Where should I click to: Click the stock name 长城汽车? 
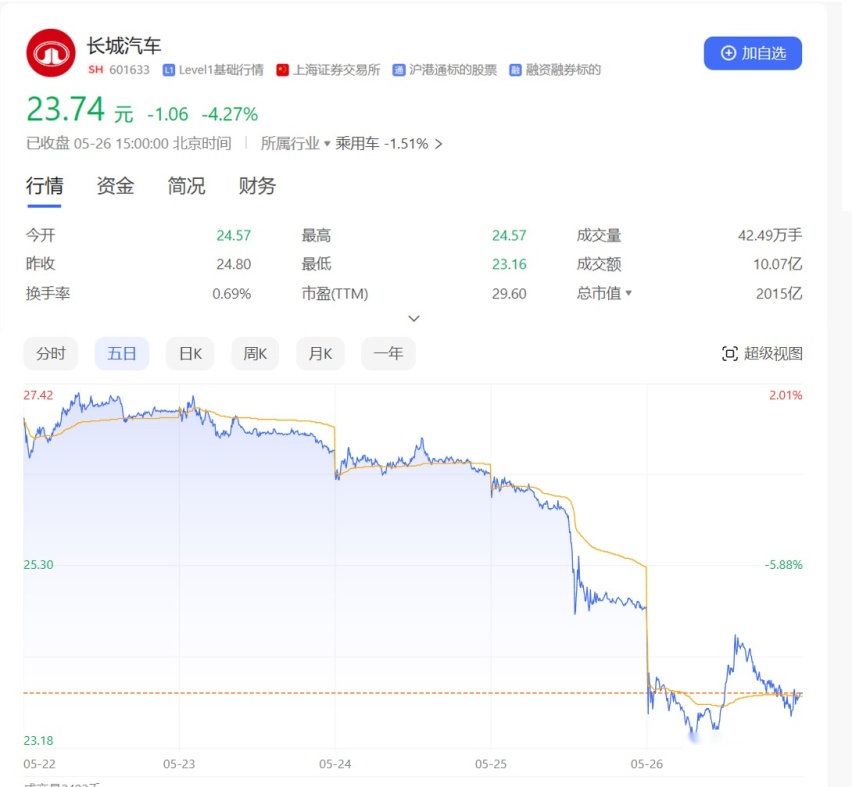[x=124, y=46]
